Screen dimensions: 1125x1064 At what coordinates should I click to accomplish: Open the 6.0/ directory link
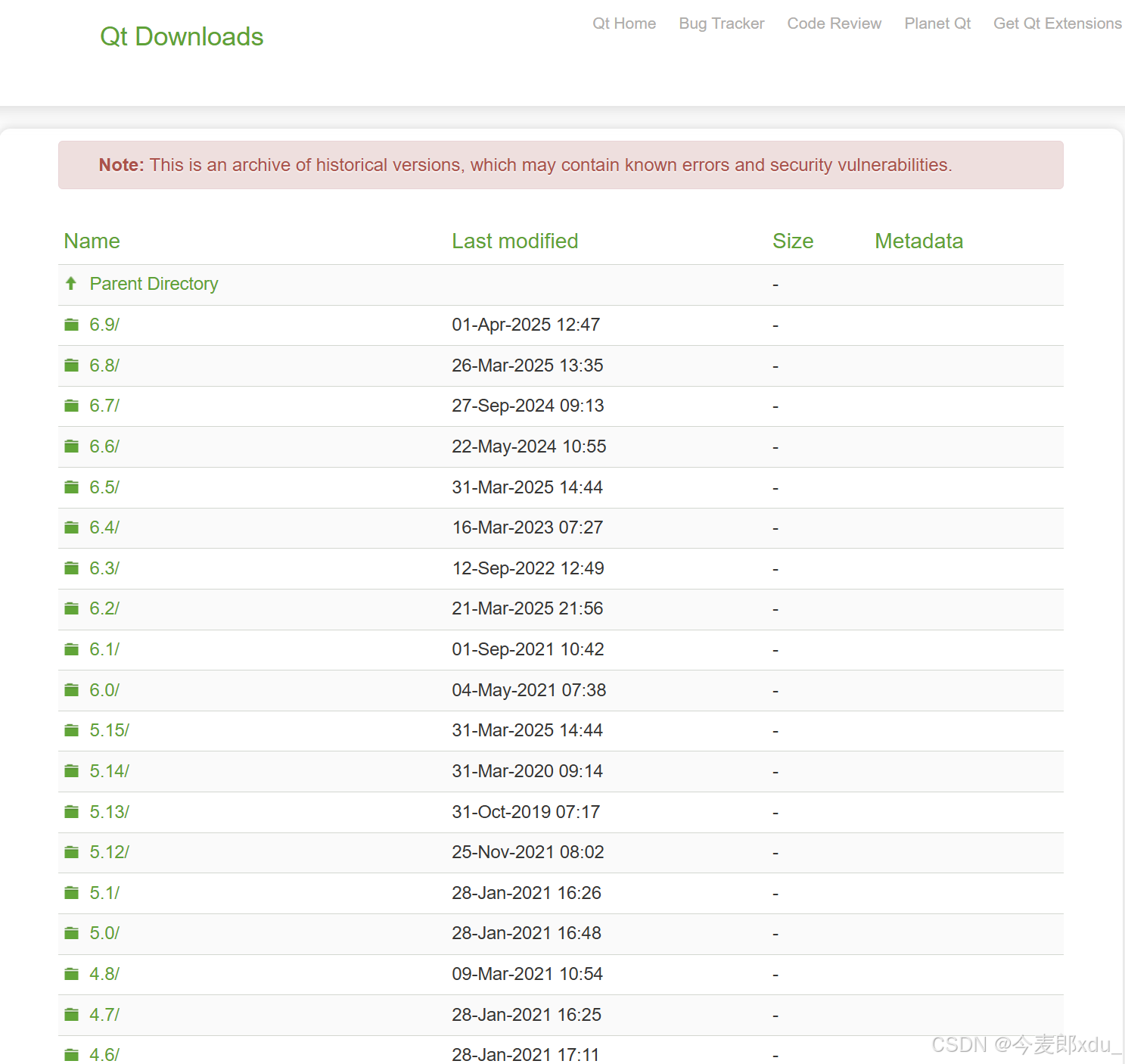tap(104, 690)
